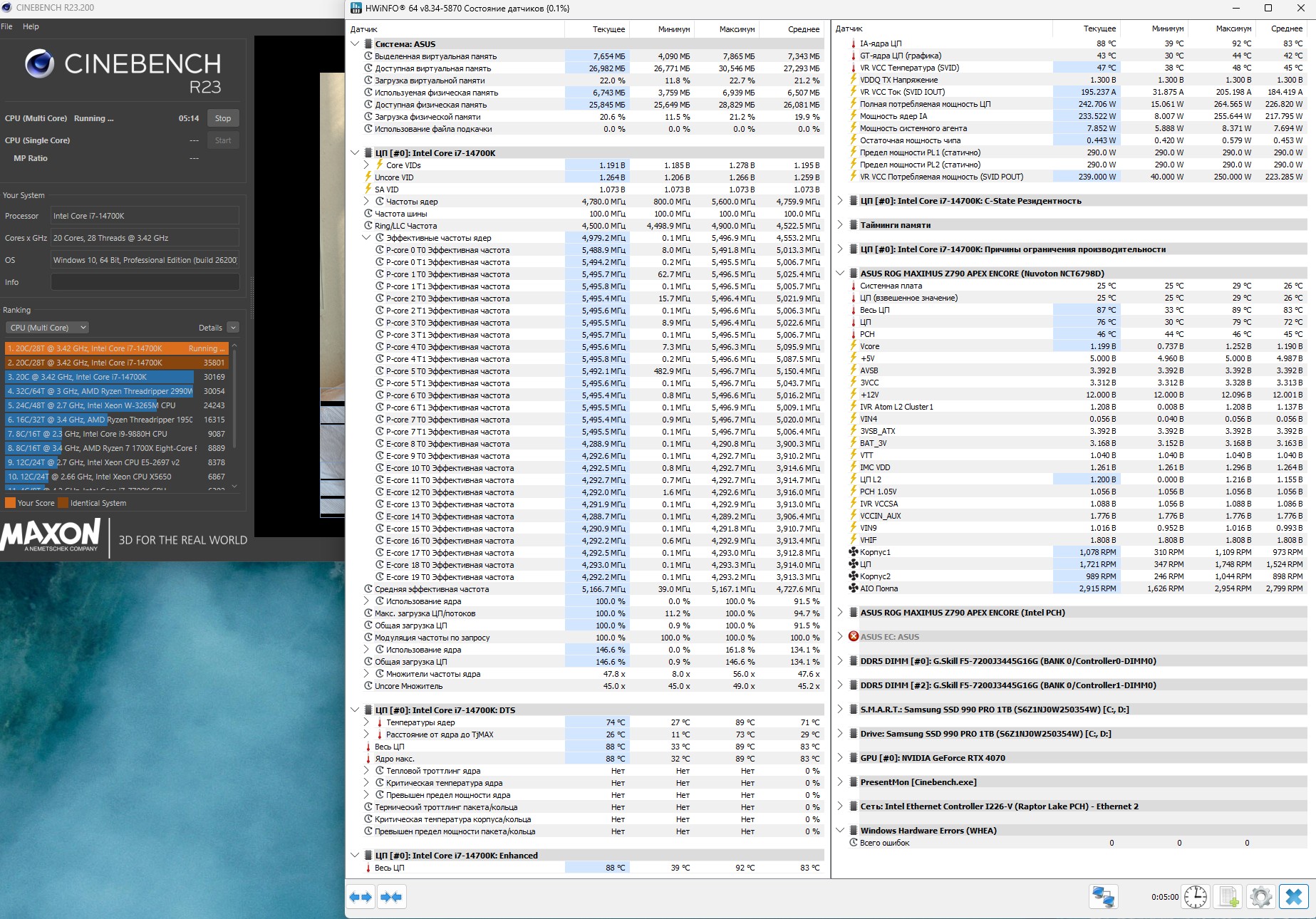Image resolution: width=1316 pixels, height=919 pixels.
Task: Click the fan icon beside AIO Помпа
Action: coord(854,588)
